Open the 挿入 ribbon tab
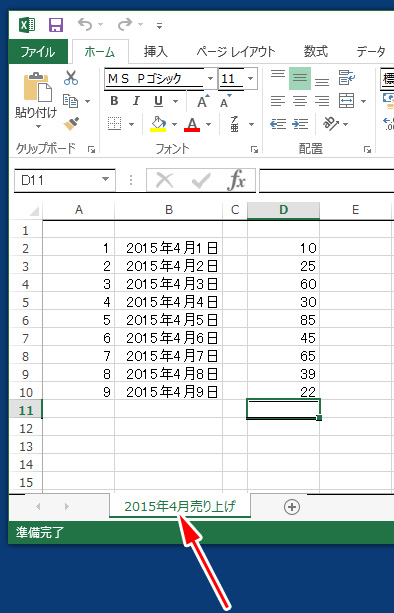Viewport: 394px width, 613px height. 156,52
